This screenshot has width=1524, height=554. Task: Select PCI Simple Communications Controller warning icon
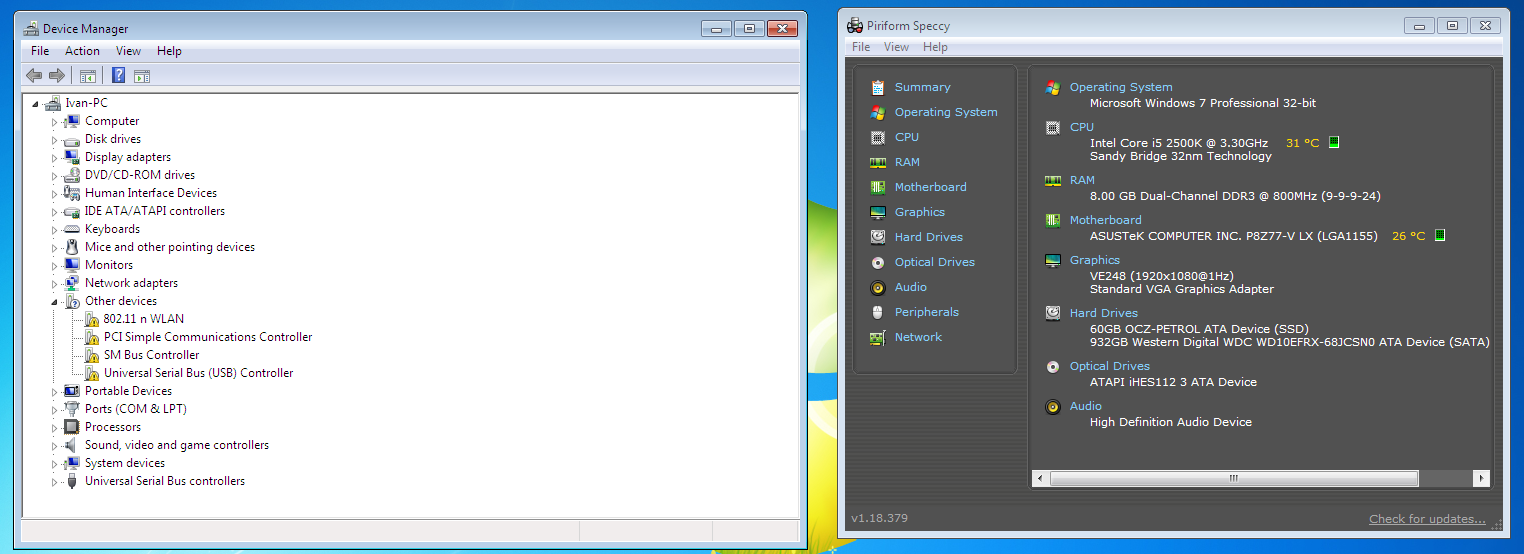[x=92, y=337]
